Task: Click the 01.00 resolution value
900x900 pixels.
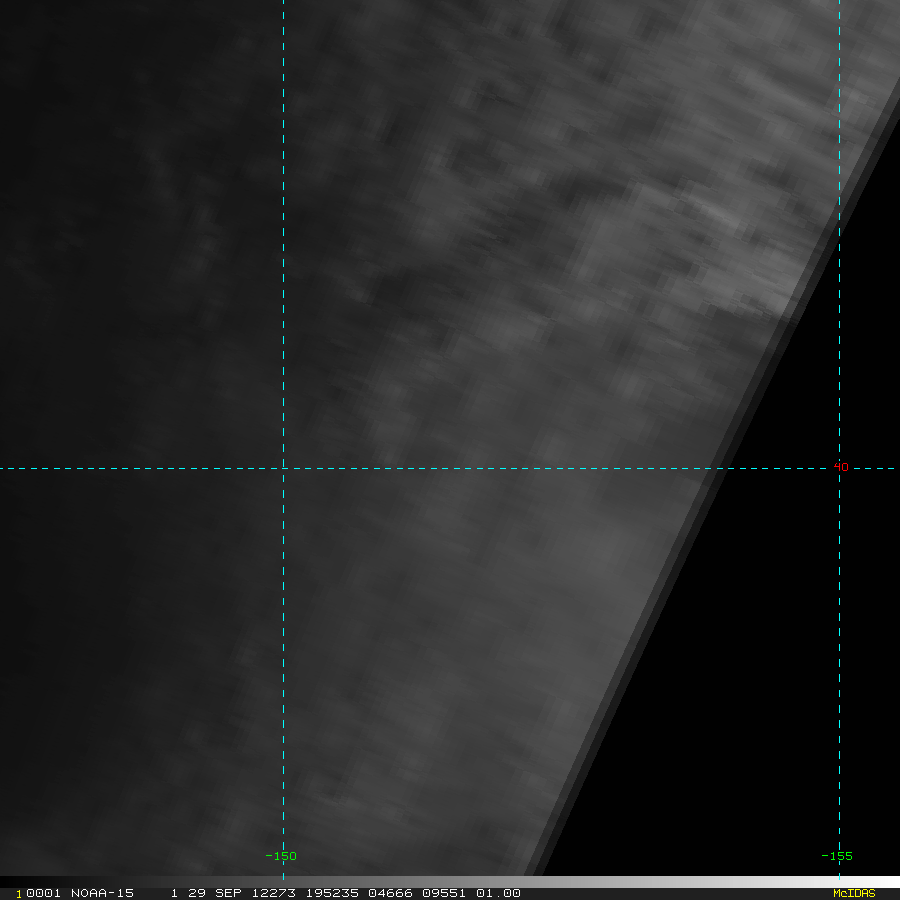Action: [x=498, y=893]
